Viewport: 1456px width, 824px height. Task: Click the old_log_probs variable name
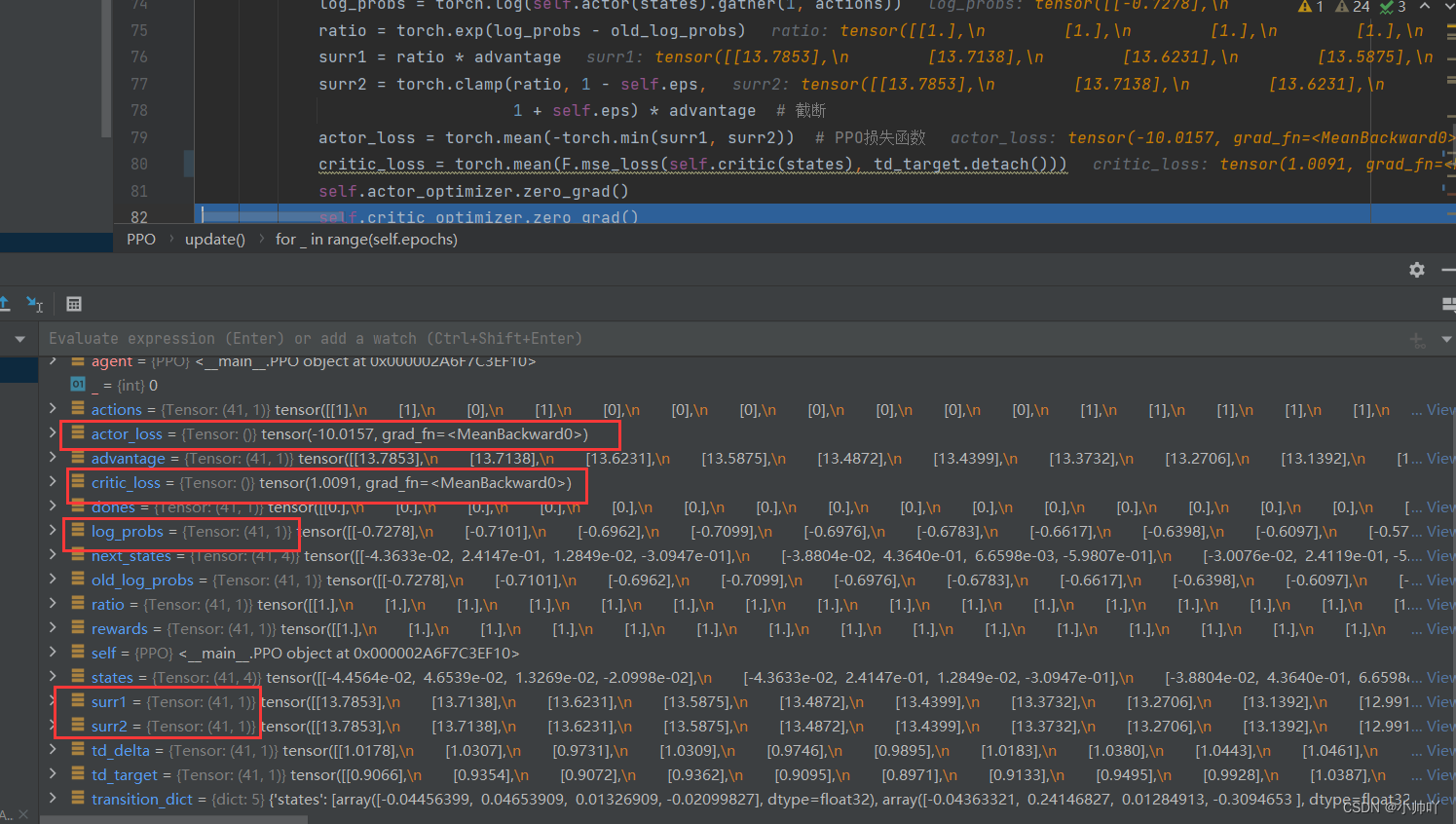point(142,581)
